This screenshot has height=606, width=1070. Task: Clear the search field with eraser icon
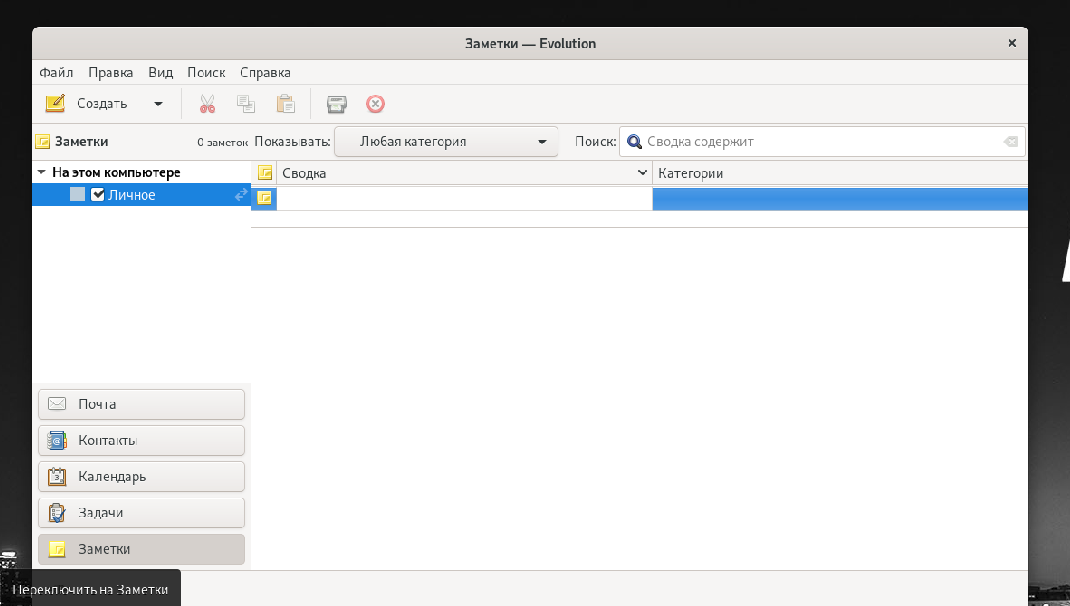[x=1011, y=142]
